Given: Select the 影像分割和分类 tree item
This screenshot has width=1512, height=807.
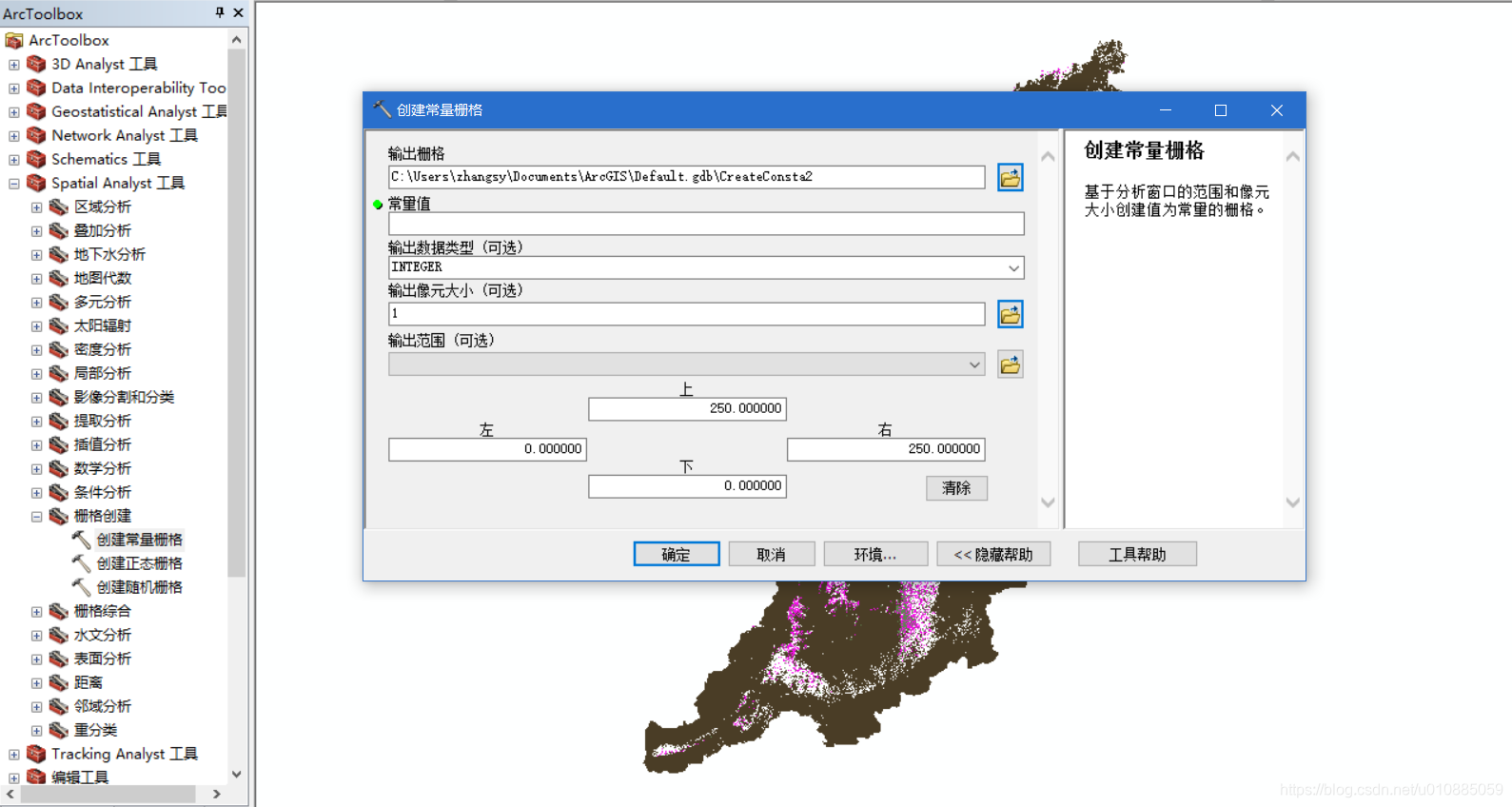Looking at the screenshot, I should (x=124, y=397).
